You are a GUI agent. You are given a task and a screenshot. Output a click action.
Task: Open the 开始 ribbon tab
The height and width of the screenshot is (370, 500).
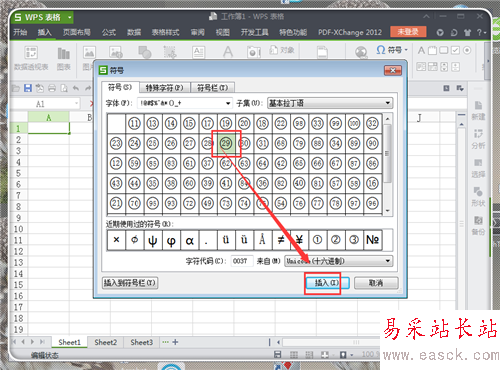(x=20, y=32)
